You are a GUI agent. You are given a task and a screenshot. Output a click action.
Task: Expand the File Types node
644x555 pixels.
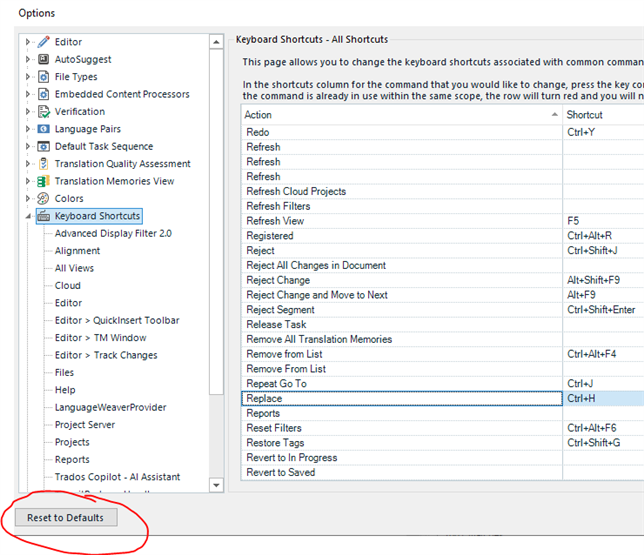point(28,77)
